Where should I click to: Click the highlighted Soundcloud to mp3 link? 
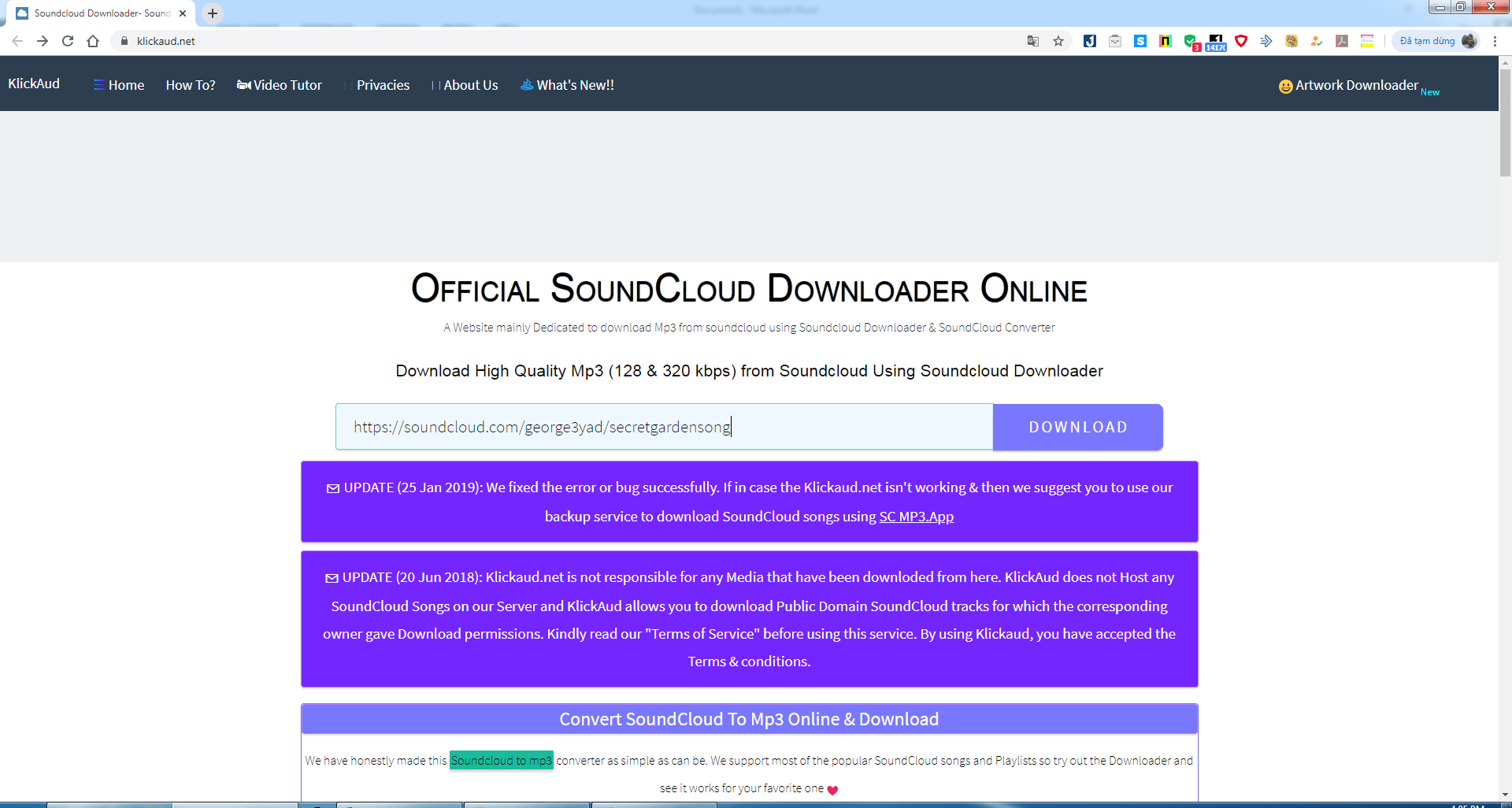tap(502, 761)
